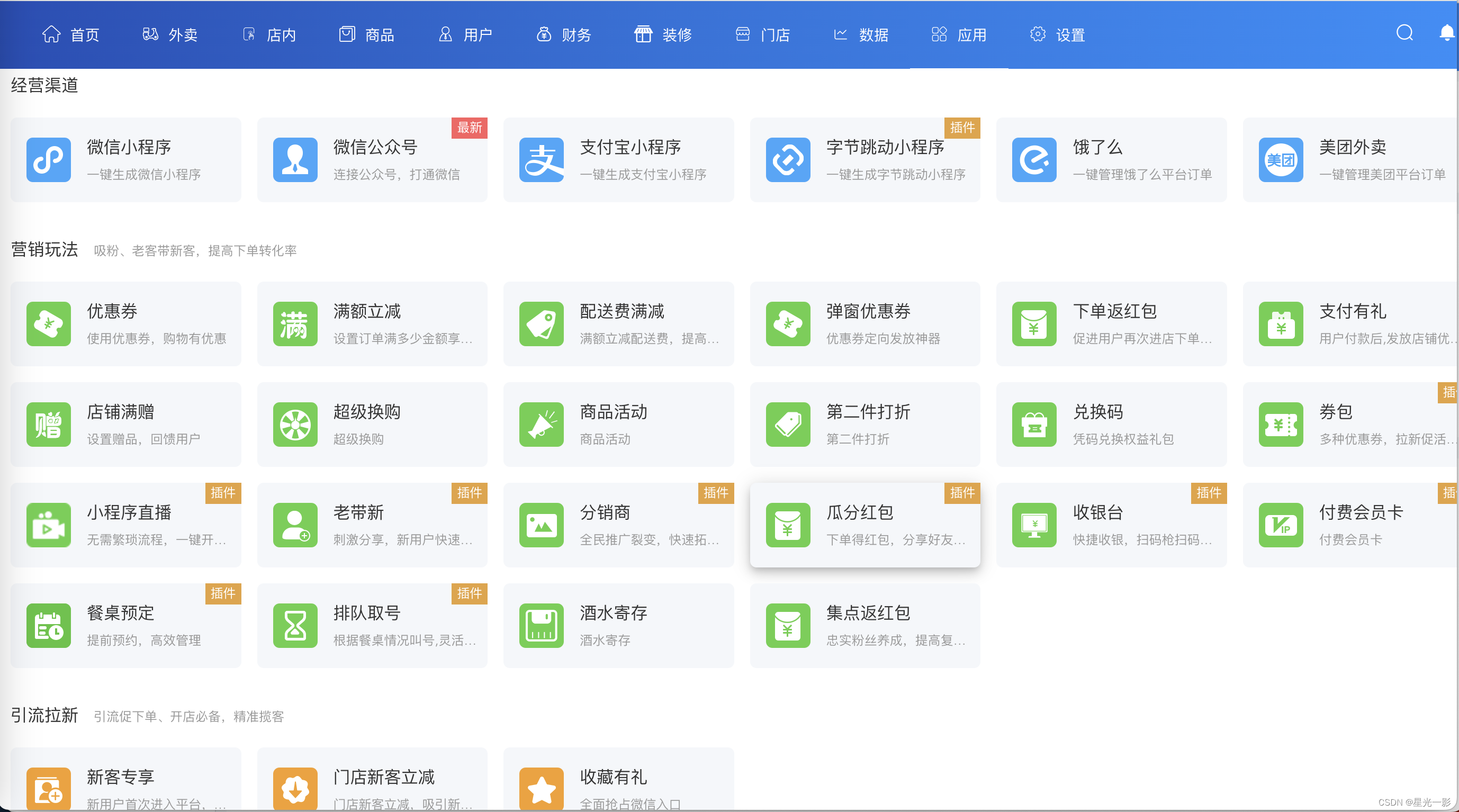This screenshot has height=812, width=1459.
Task: Click the Ele.me app icon
Action: click(x=1034, y=160)
